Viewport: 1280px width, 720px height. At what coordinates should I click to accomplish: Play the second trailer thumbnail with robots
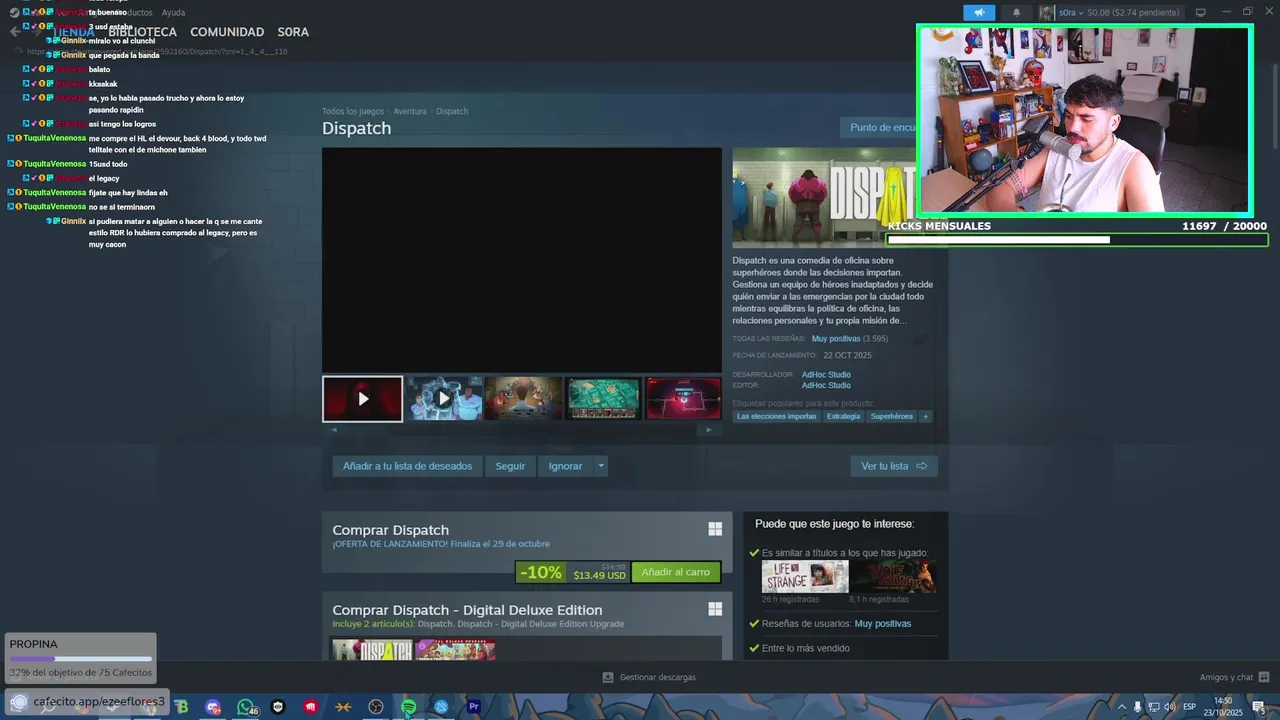443,399
